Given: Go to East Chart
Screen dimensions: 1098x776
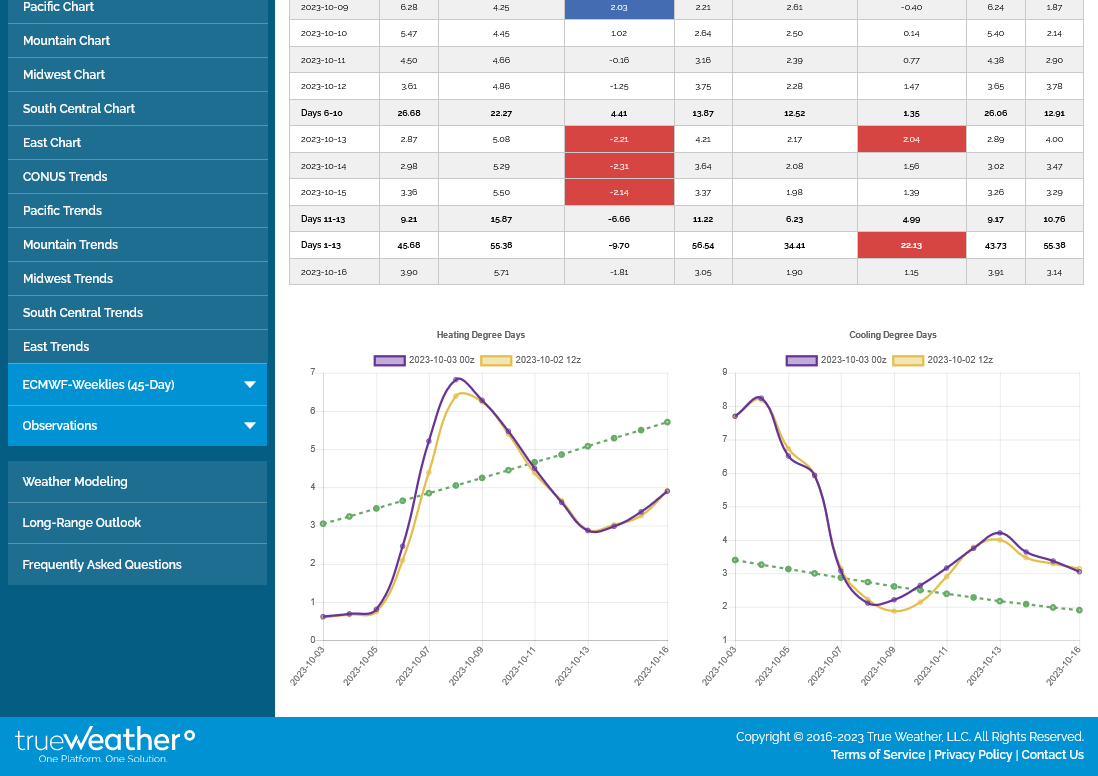Looking at the screenshot, I should (52, 143).
